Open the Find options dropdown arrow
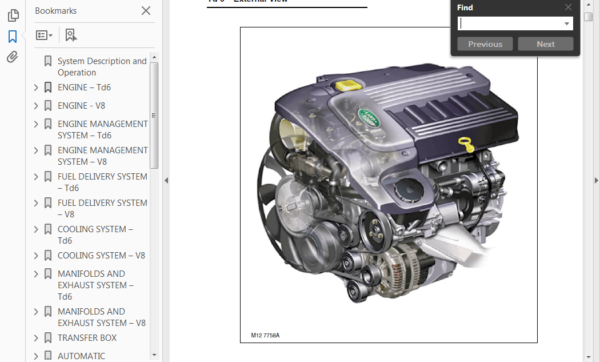Image resolution: width=600 pixels, height=362 pixels. (x=567, y=24)
